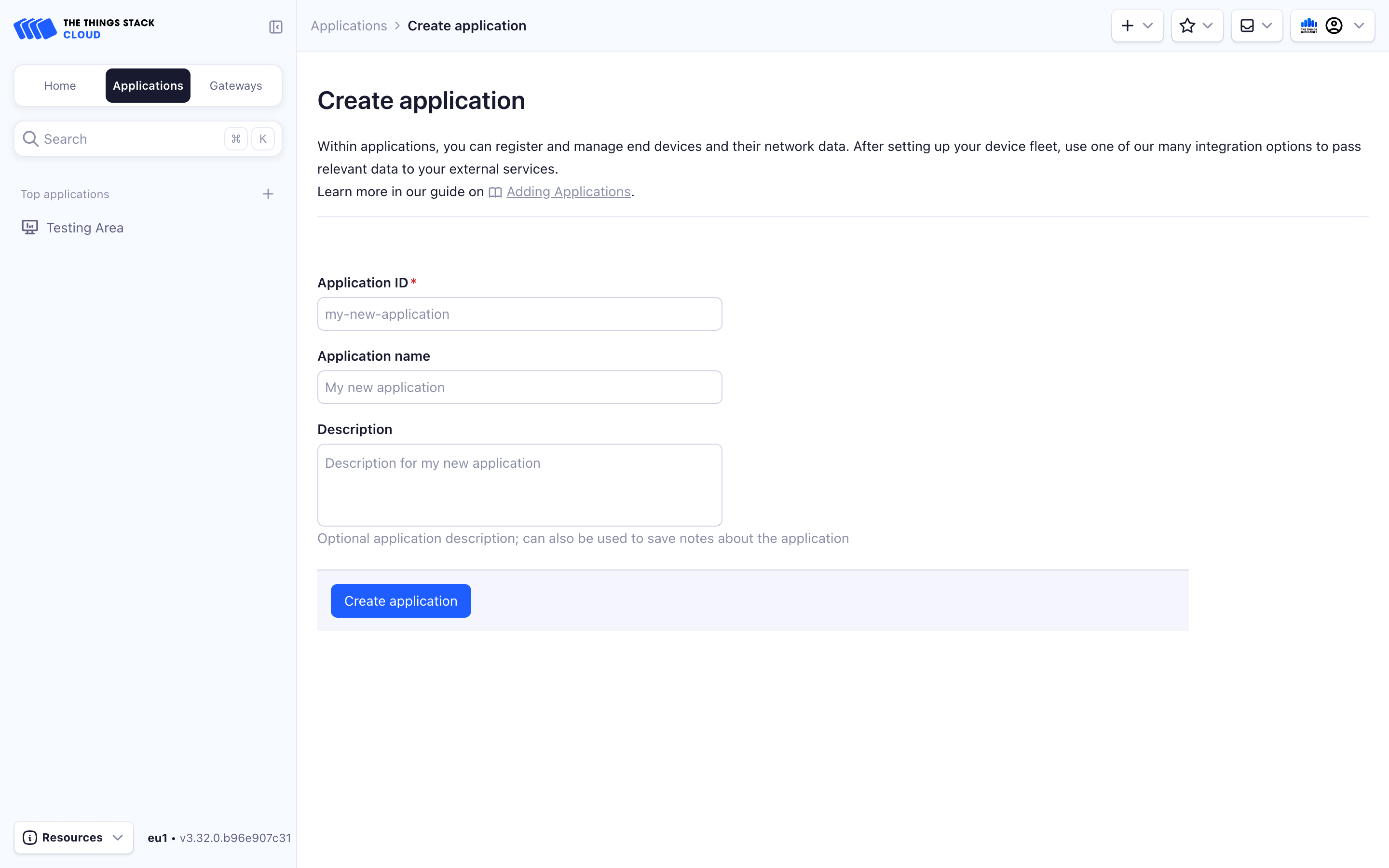Click the Testing Area application icon
1389x868 pixels.
(29, 227)
